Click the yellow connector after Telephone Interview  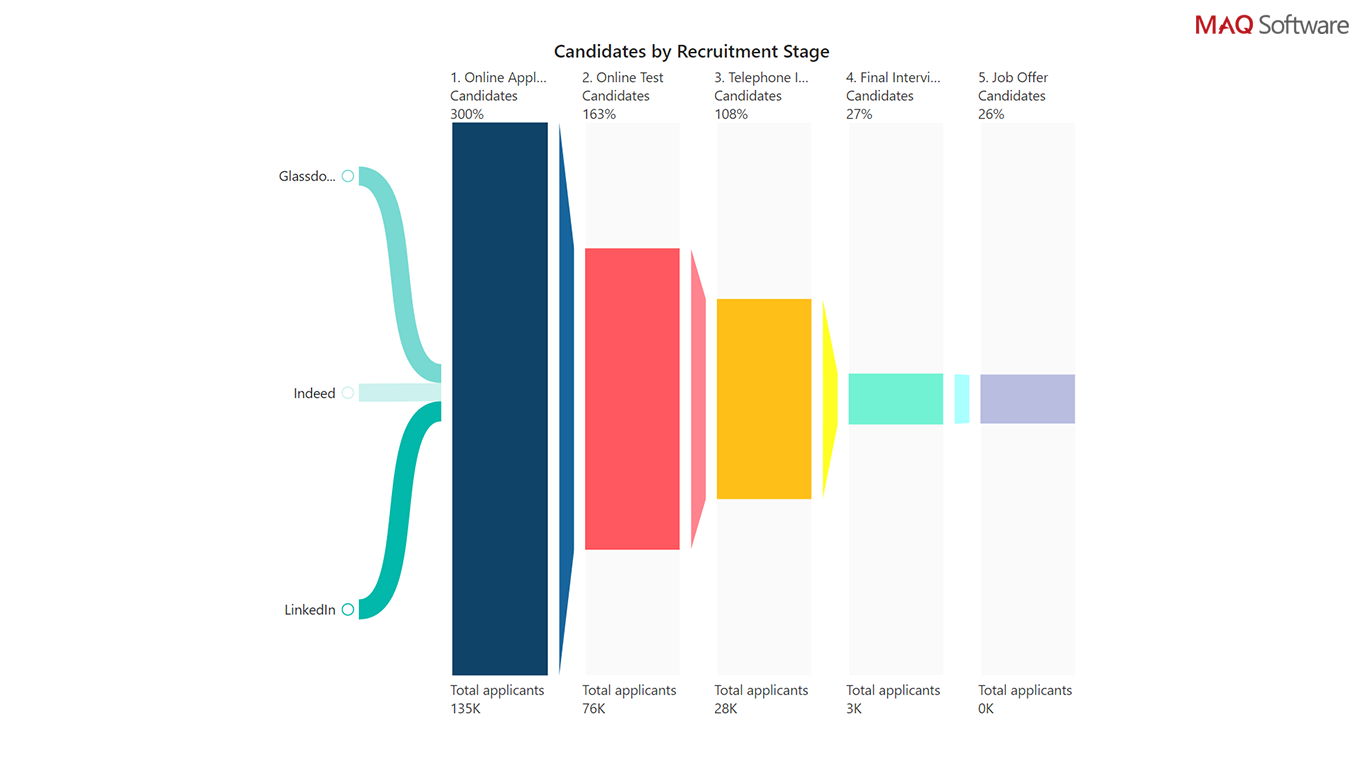point(829,398)
